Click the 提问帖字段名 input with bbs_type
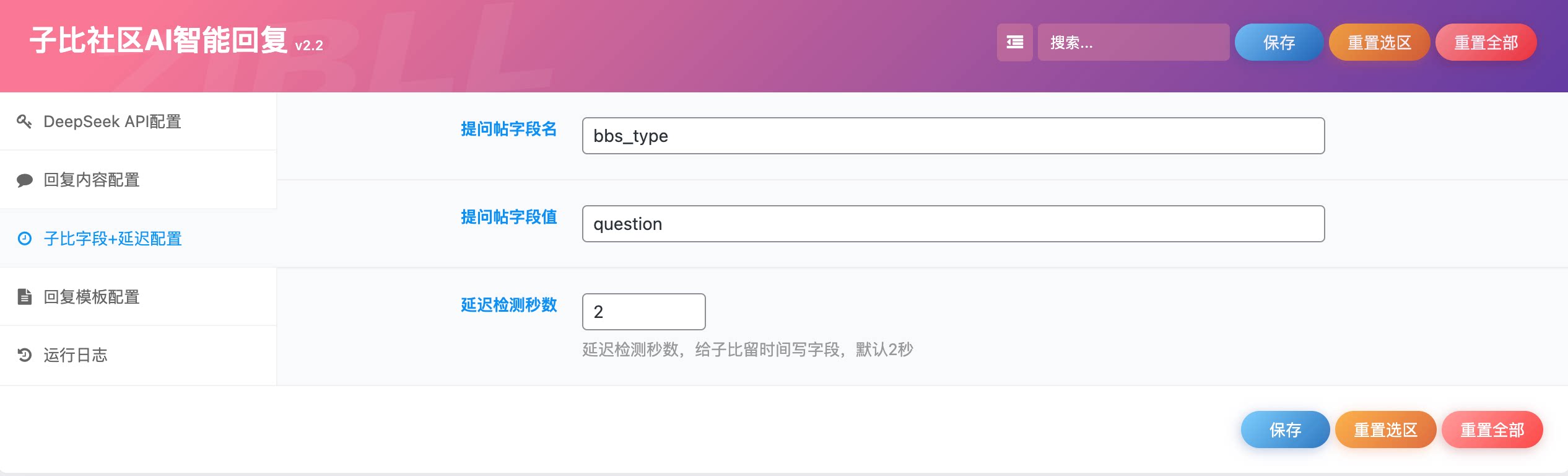The height and width of the screenshot is (476, 1568). click(x=953, y=136)
